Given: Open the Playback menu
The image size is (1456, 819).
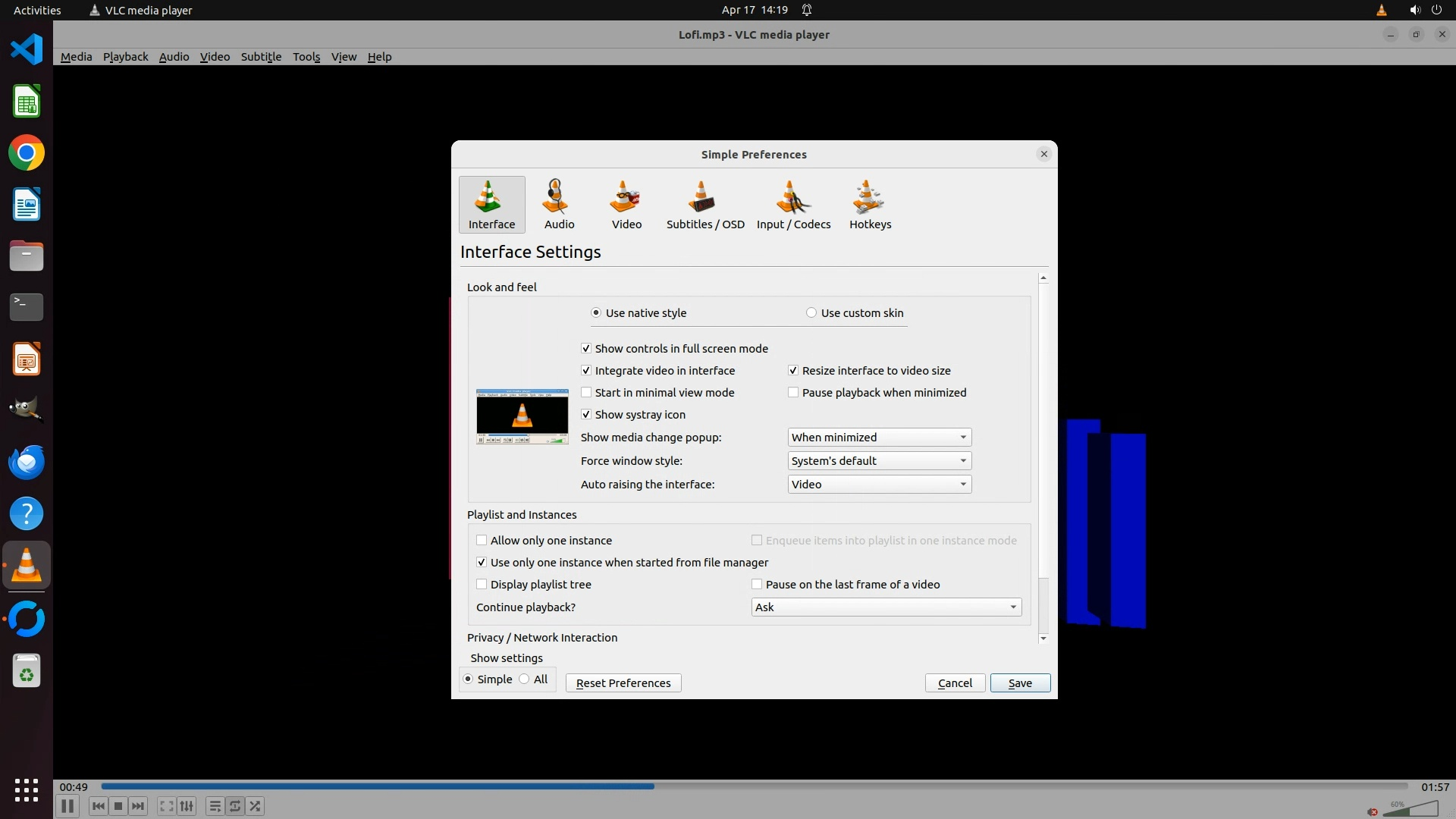Looking at the screenshot, I should [x=125, y=57].
